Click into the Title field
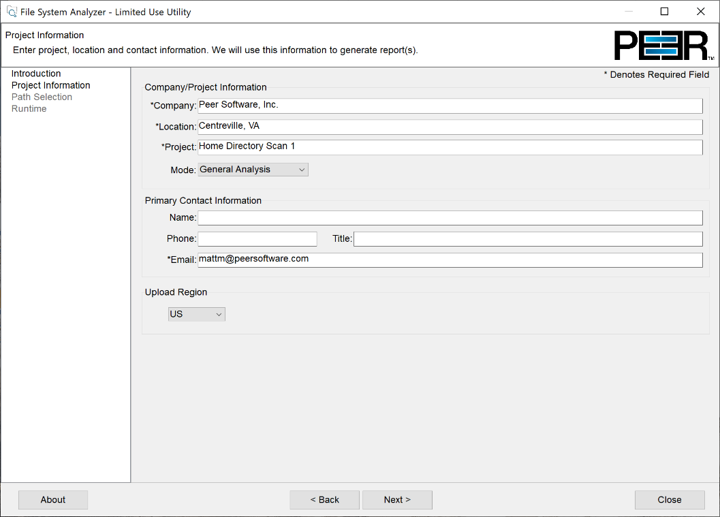 coord(528,239)
